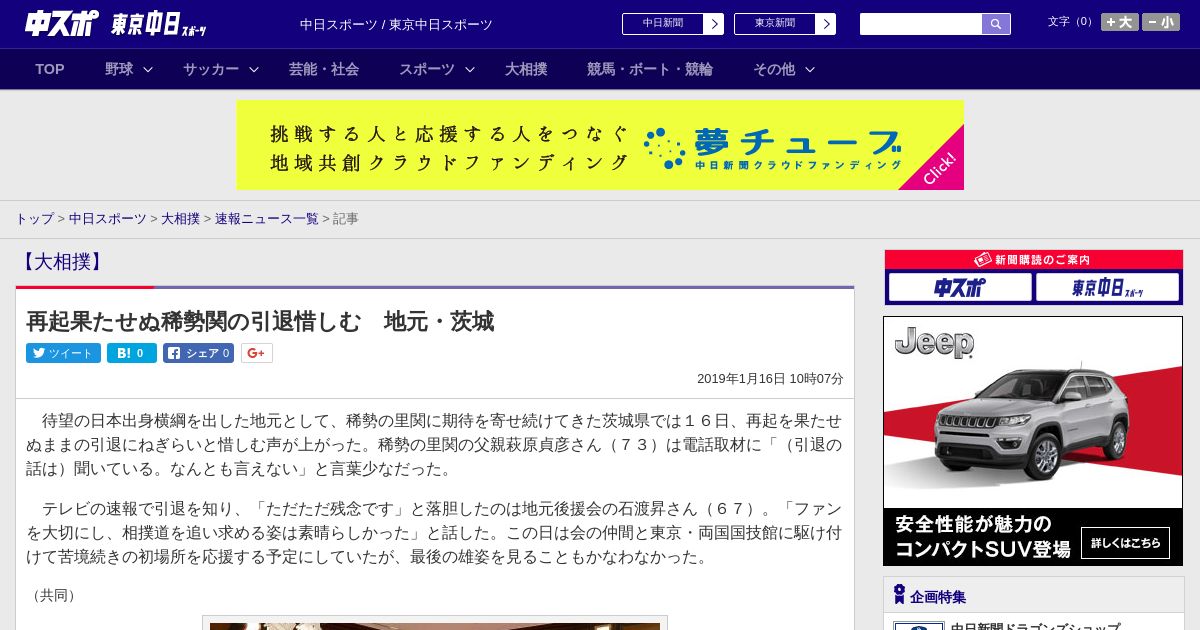Click the 新聞購読 東京中日スポーツ button
The width and height of the screenshot is (1200, 630).
(1107, 287)
